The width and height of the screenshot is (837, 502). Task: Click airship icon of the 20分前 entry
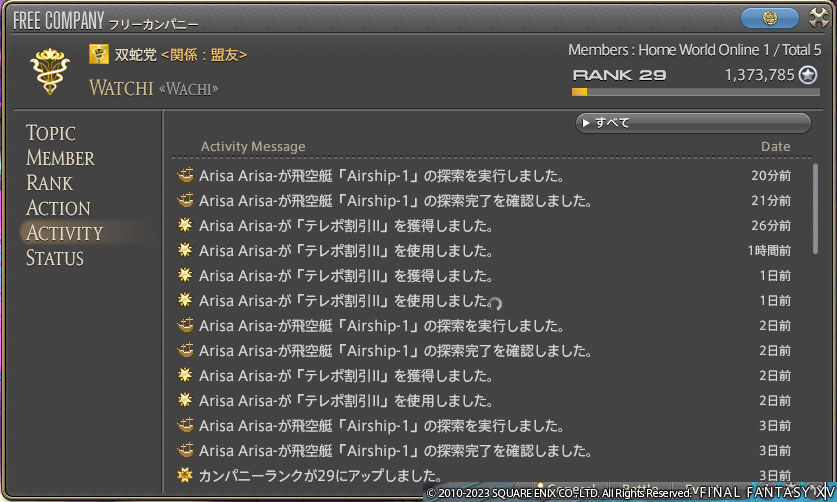[185, 175]
